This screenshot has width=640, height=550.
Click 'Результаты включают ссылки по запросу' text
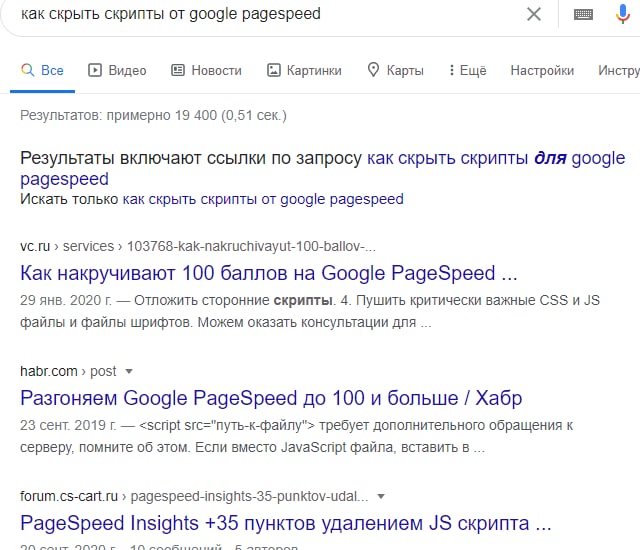pos(191,158)
